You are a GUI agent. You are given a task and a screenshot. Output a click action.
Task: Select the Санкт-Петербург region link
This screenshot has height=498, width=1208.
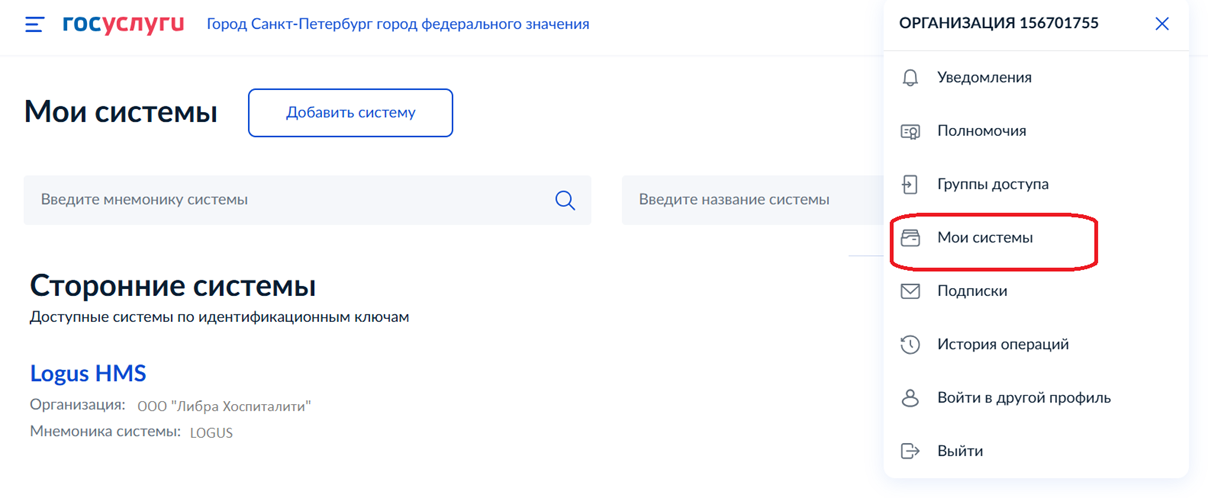[398, 24]
